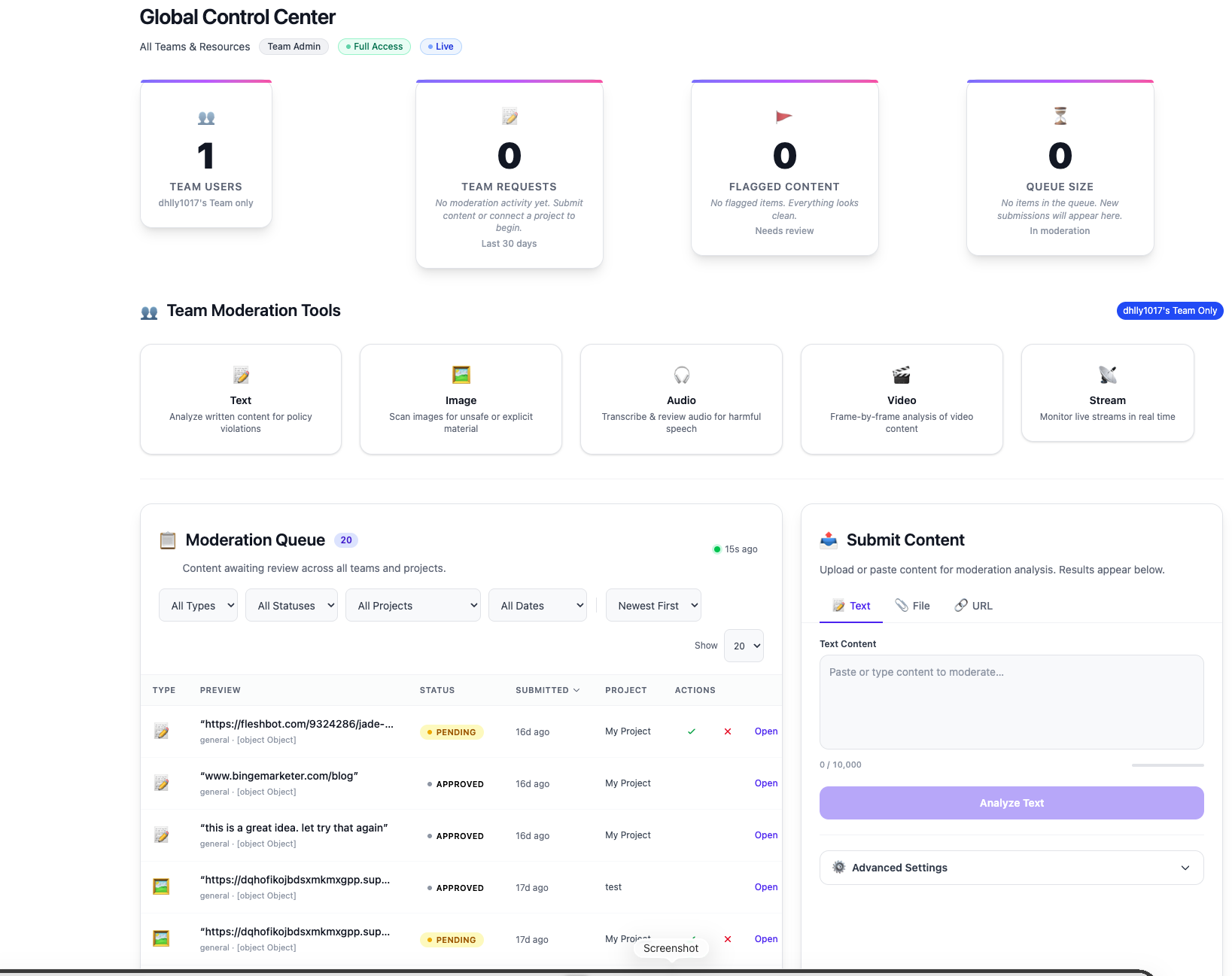Click the character limit progress bar
The width and height of the screenshot is (1232, 976).
1167,765
